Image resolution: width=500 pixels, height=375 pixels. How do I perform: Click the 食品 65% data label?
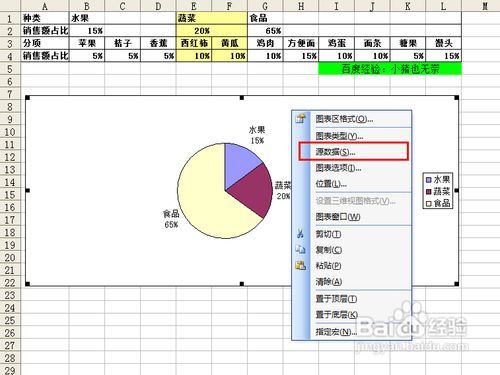click(171, 219)
